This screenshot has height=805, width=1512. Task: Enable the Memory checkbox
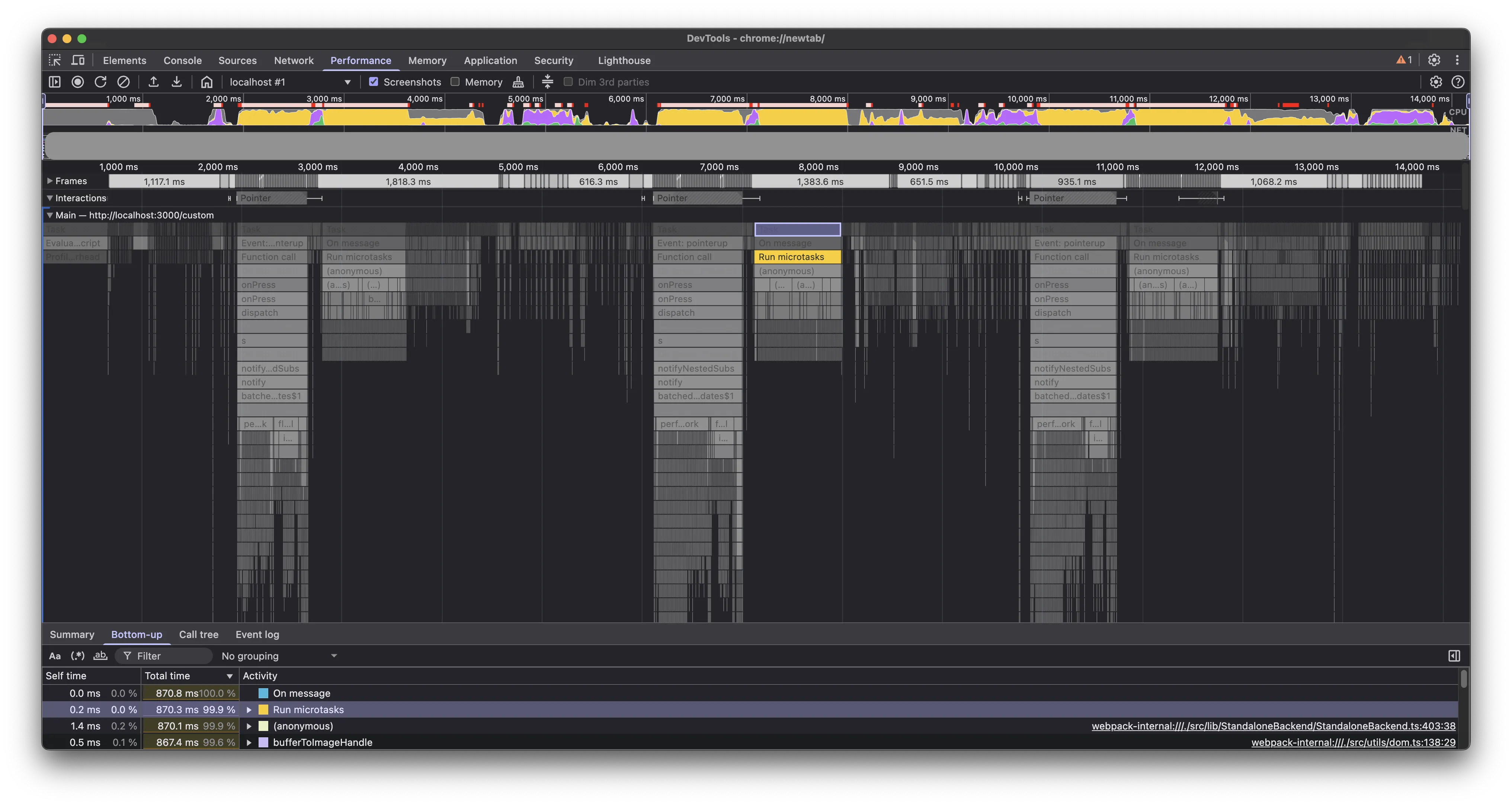(x=455, y=81)
